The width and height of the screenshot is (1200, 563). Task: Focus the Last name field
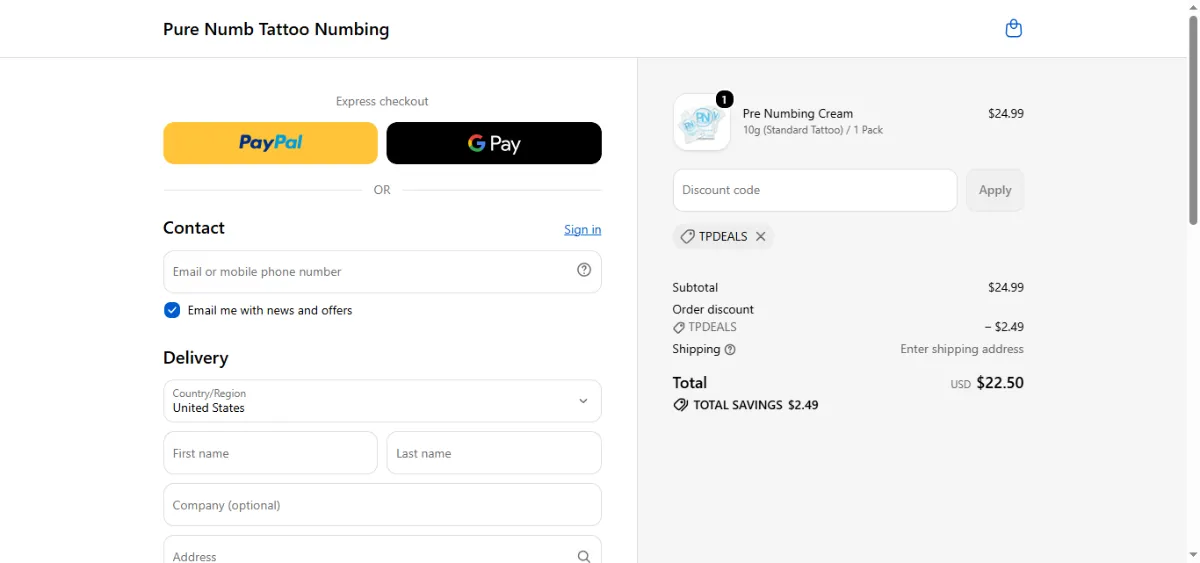pos(494,453)
